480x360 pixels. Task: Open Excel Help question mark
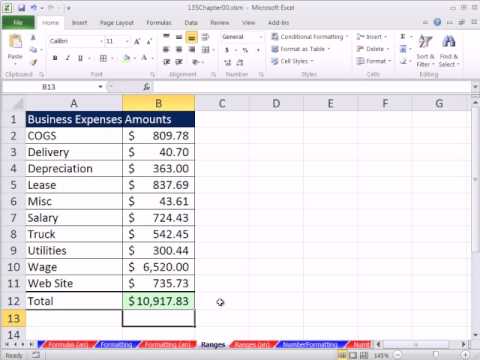[x=437, y=22]
